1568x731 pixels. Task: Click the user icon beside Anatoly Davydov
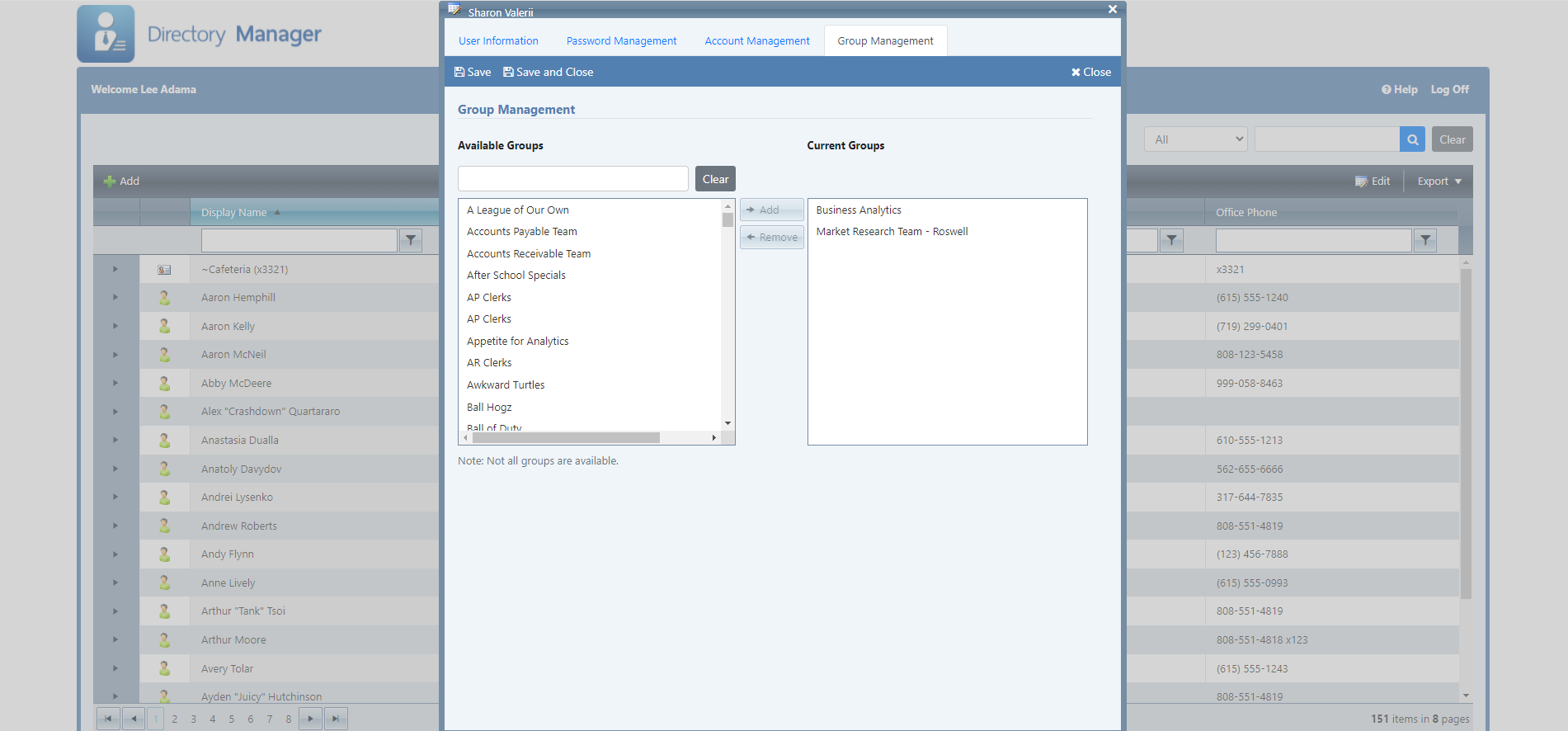164,469
